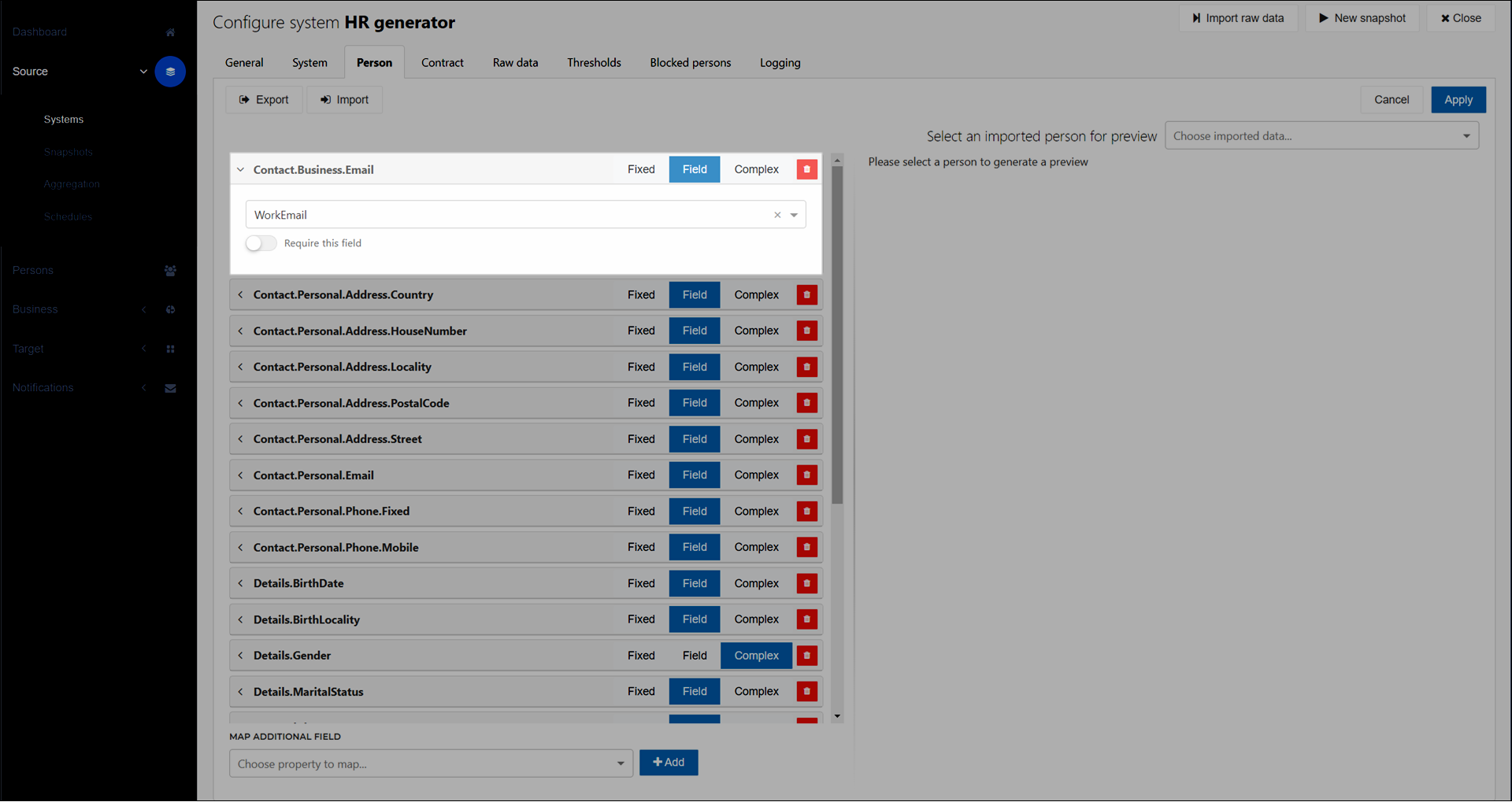Delete the Contact.Personal.Address.Locality mapping

click(806, 367)
